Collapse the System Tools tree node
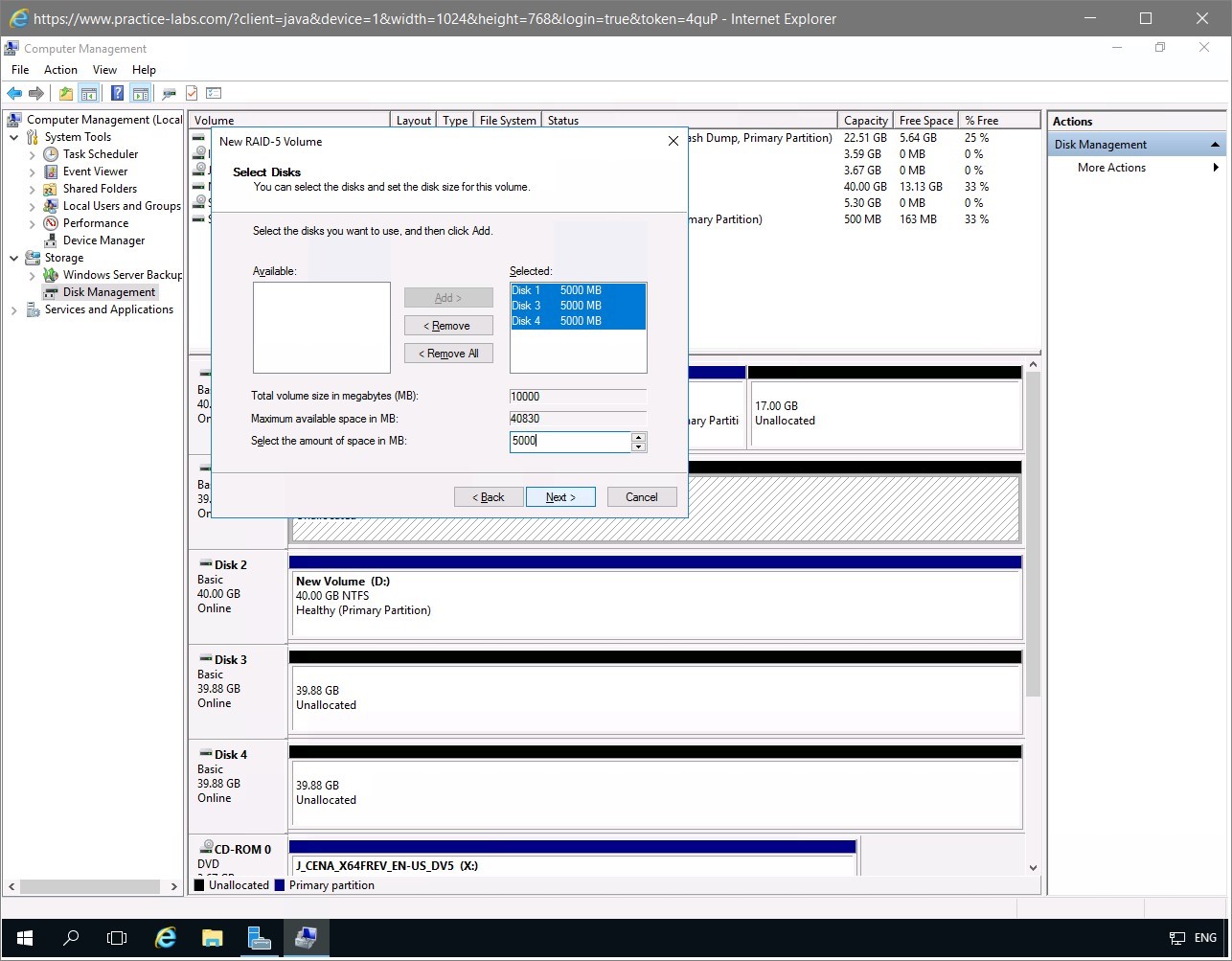This screenshot has width=1232, height=961. click(14, 137)
